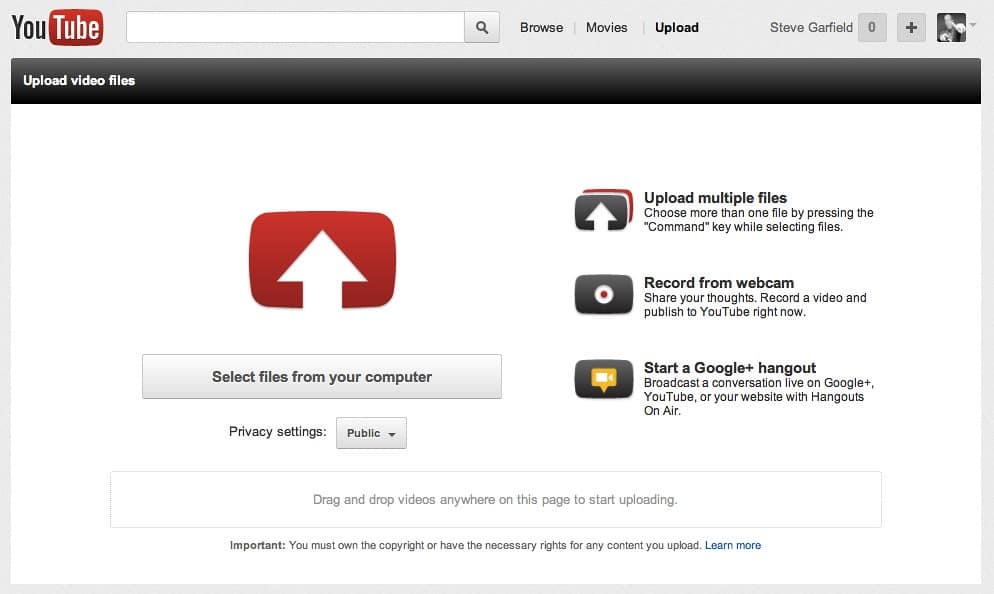Click the Upload multiple files heading
The height and width of the screenshot is (594, 994).
coord(715,198)
